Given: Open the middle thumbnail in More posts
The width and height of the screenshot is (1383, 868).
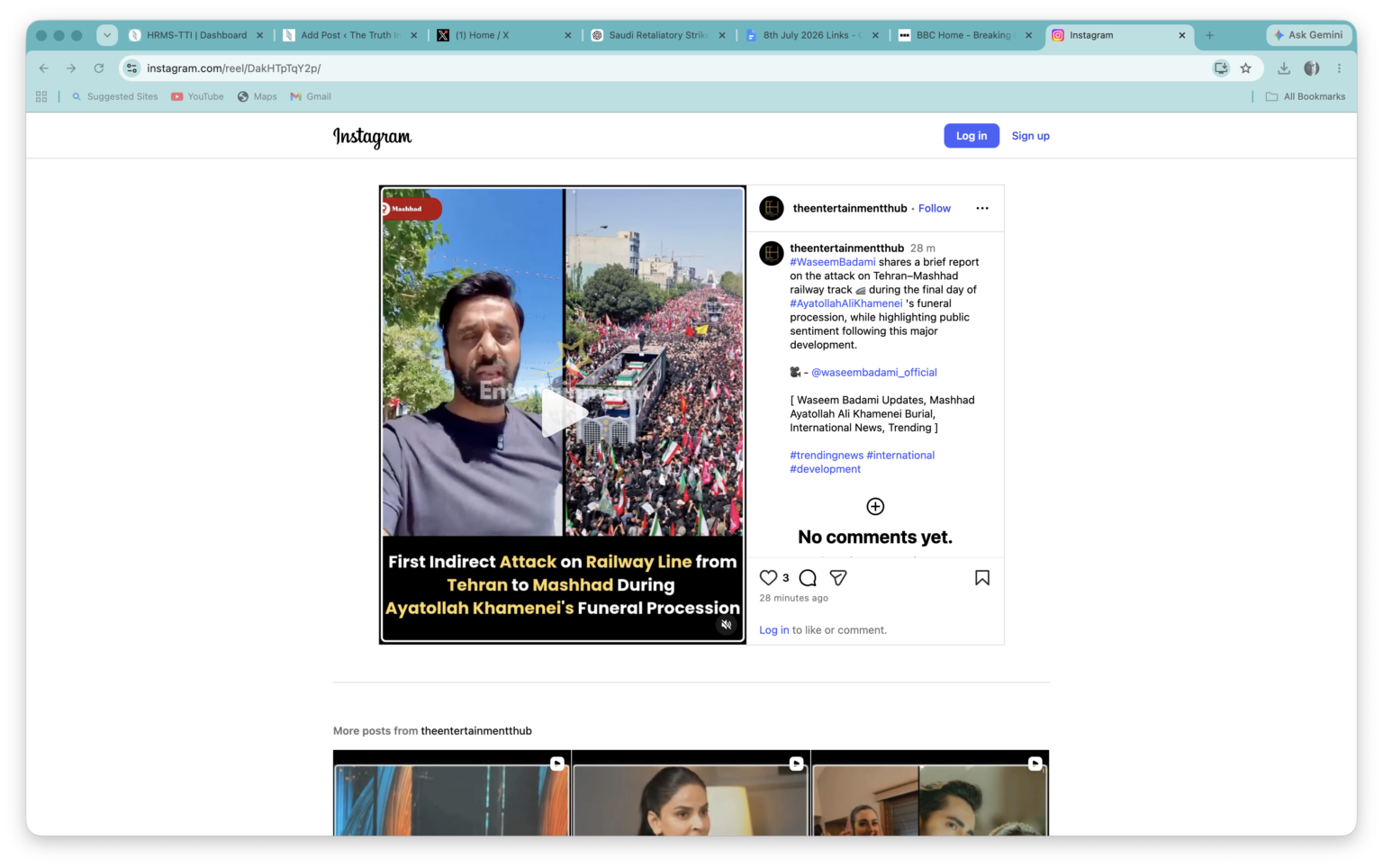Looking at the screenshot, I should 691,793.
